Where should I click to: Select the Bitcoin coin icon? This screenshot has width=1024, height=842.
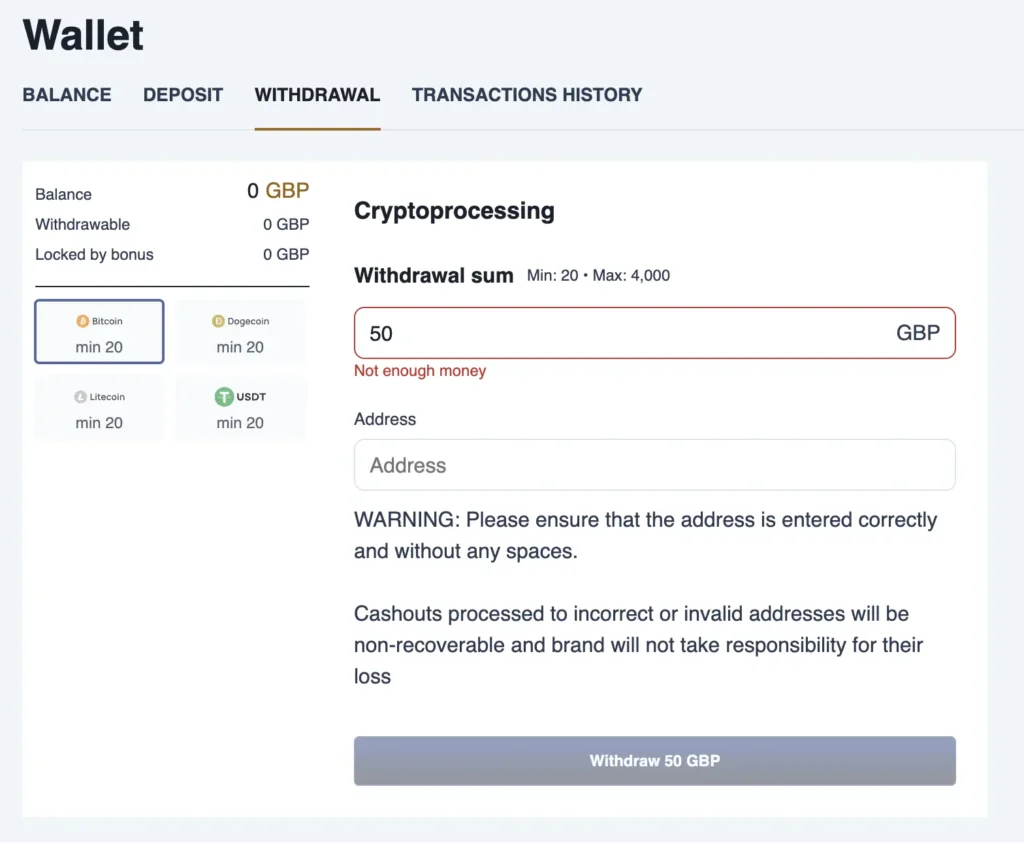(83, 322)
